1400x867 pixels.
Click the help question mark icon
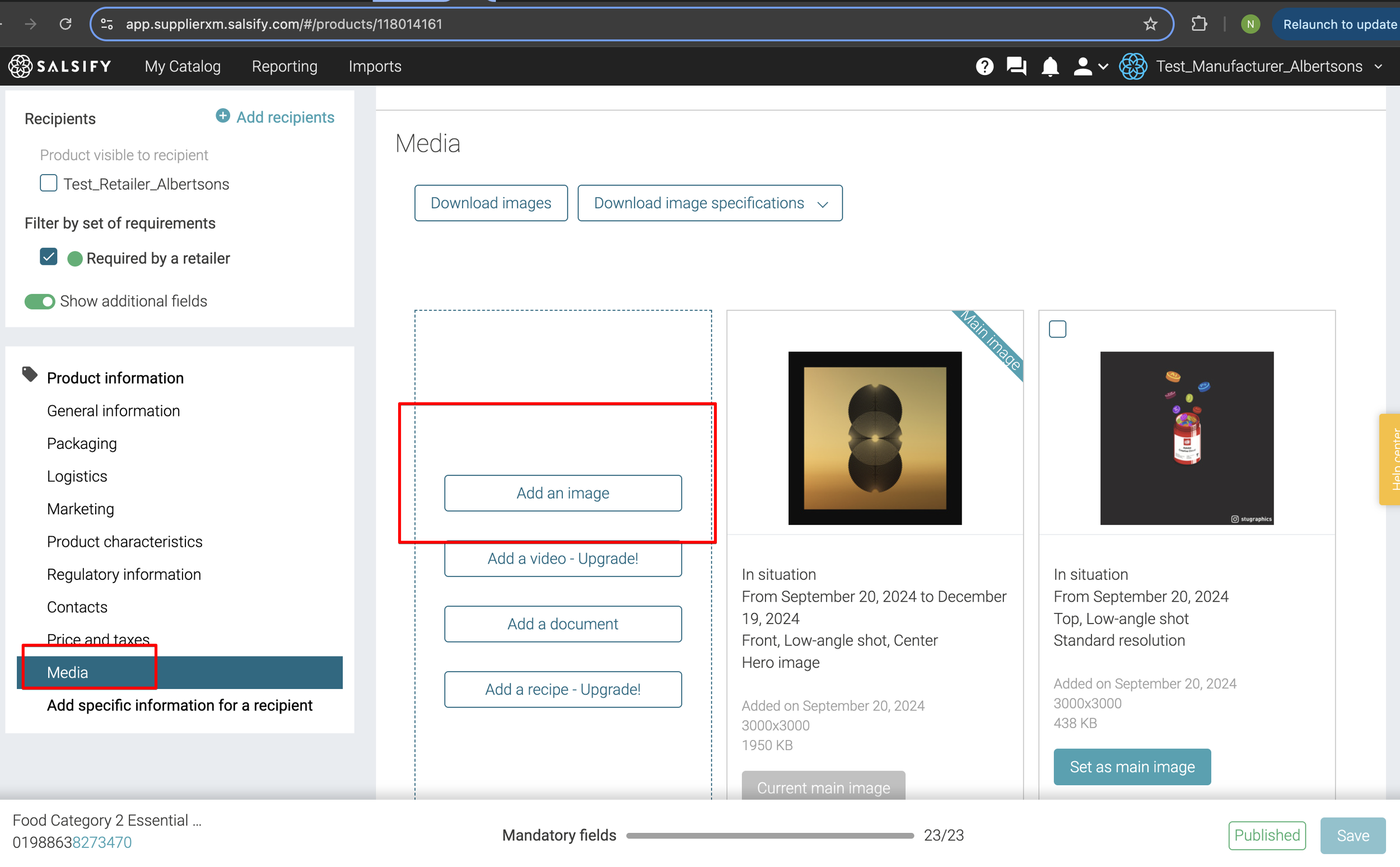[x=984, y=67]
